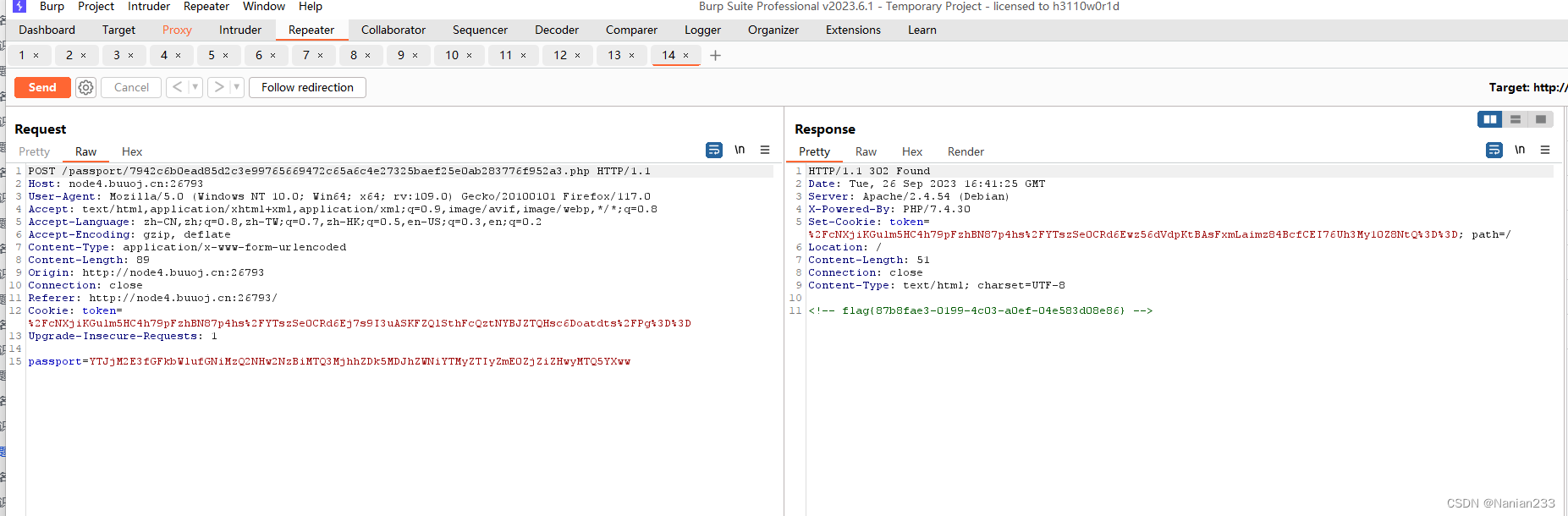Image resolution: width=1568 pixels, height=516 pixels.
Task: Switch to Sequencer tab
Action: (x=480, y=30)
